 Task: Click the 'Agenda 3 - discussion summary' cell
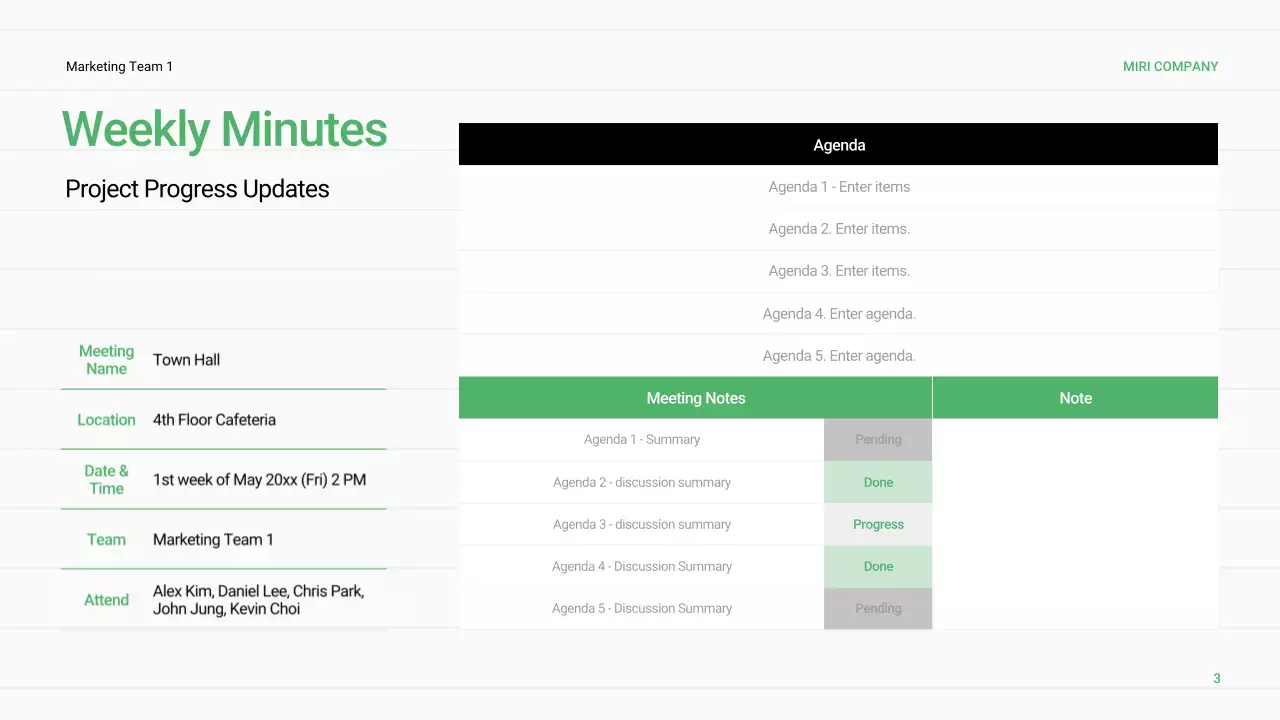[641, 524]
